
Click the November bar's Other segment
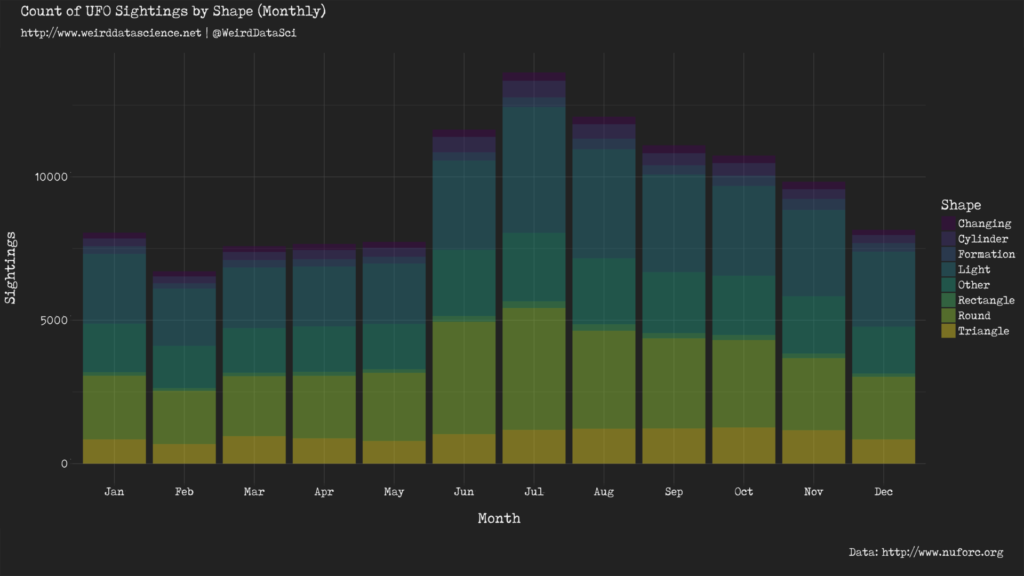(813, 325)
